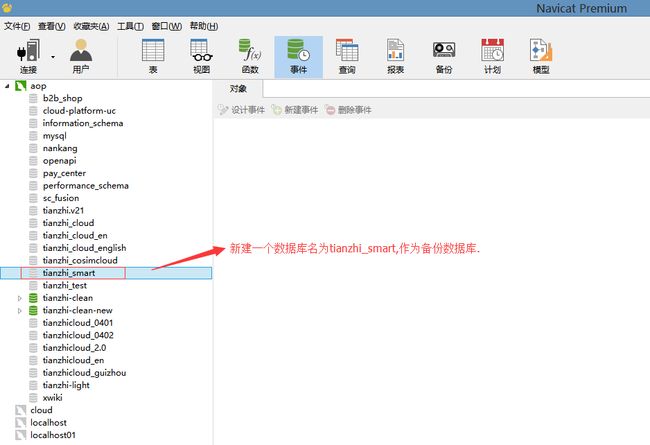The width and height of the screenshot is (650, 445).
Task: Select the tianzhicloud_0401 database
Action: click(x=78, y=323)
